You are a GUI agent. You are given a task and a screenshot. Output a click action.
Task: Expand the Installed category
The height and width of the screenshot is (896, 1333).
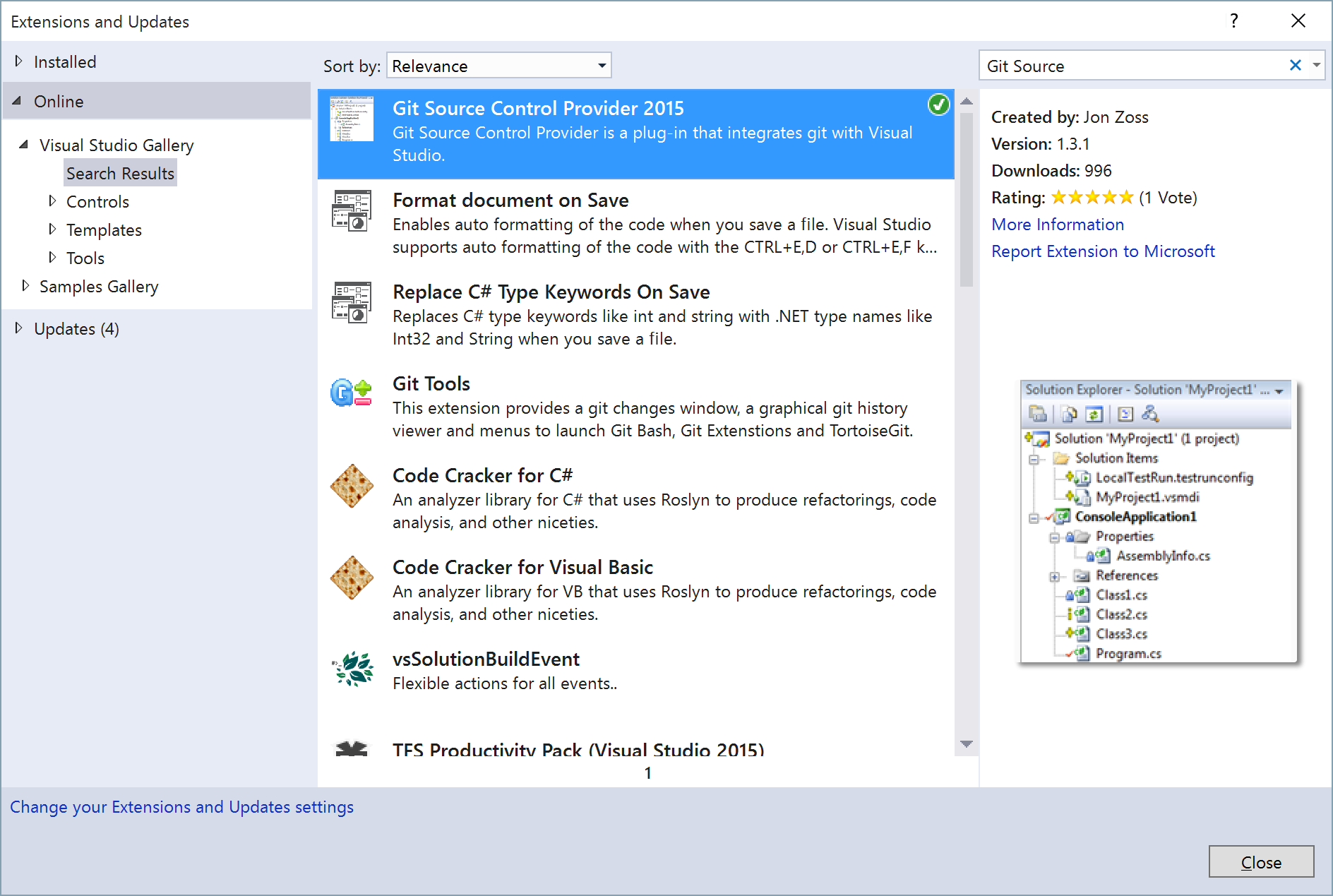coord(19,61)
